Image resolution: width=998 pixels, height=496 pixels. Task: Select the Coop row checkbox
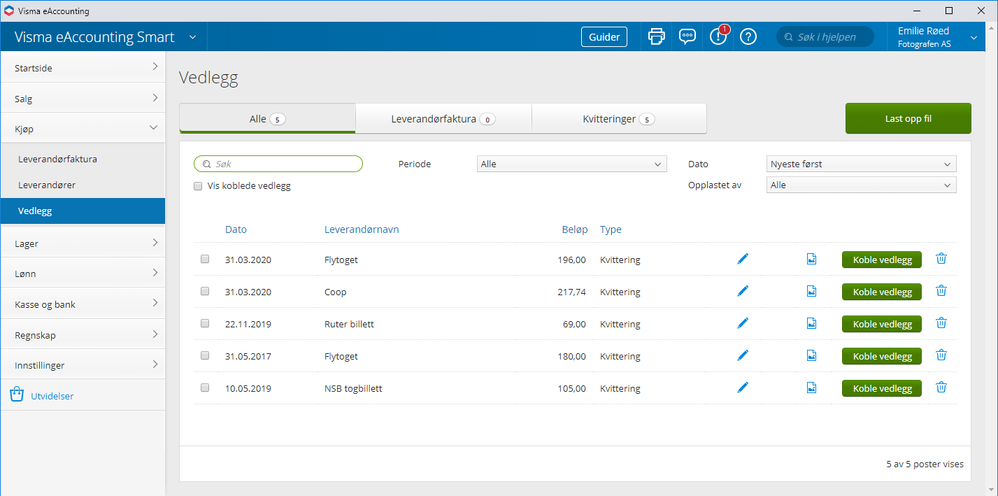tap(205, 291)
